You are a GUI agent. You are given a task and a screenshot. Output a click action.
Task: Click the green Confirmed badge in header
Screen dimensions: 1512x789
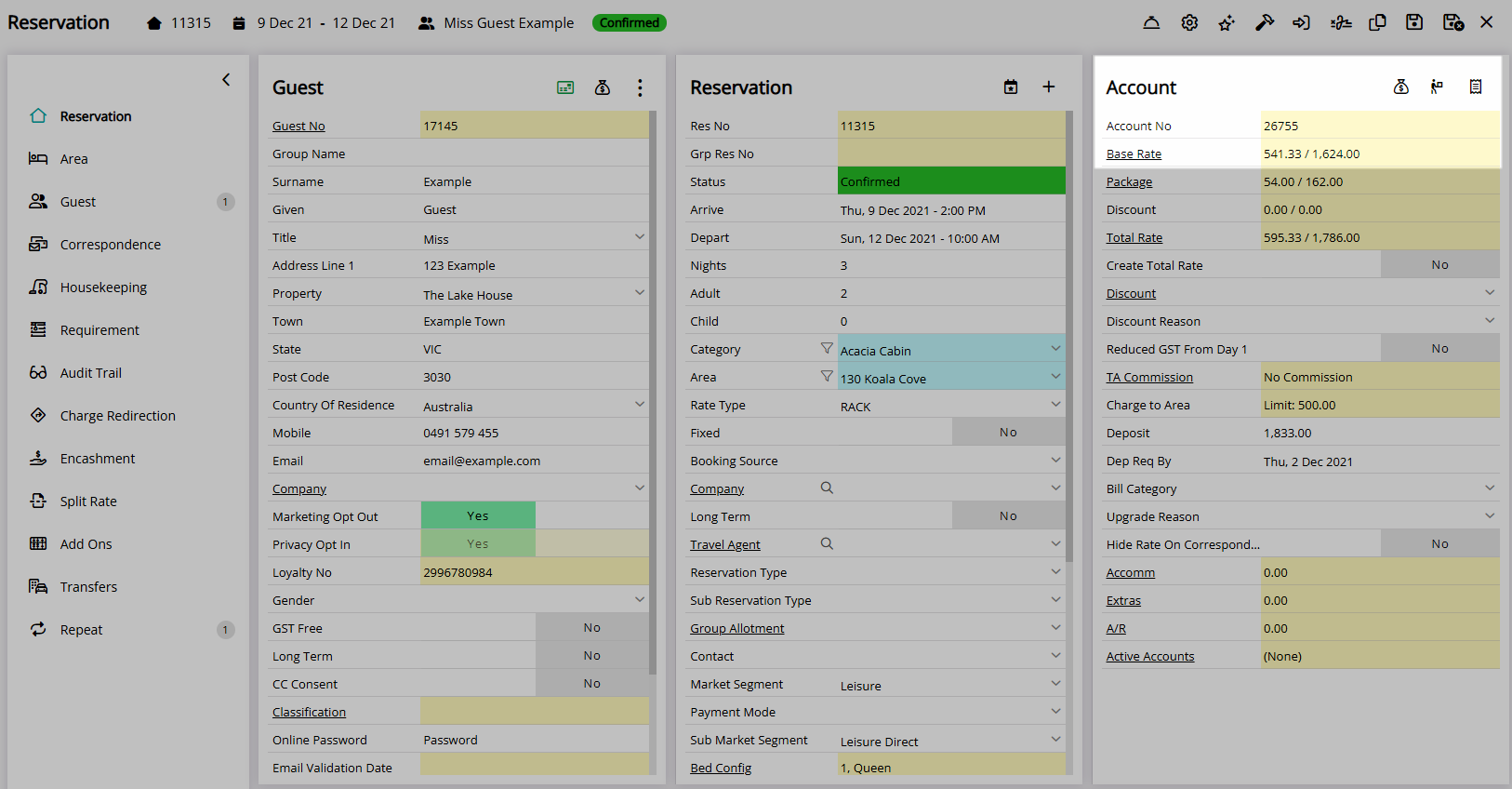pos(630,22)
